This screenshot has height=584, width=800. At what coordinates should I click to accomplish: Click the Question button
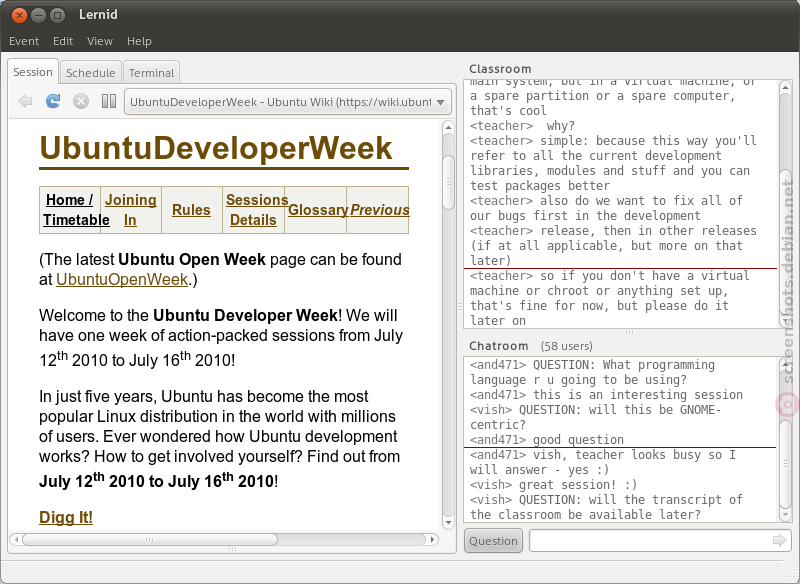pyautogui.click(x=493, y=541)
